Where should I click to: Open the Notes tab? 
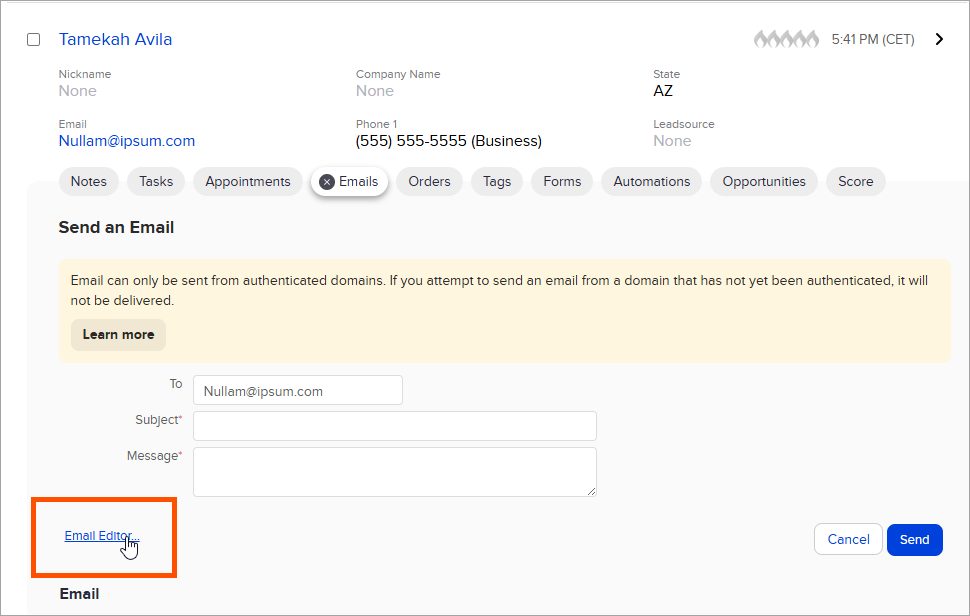pos(89,181)
